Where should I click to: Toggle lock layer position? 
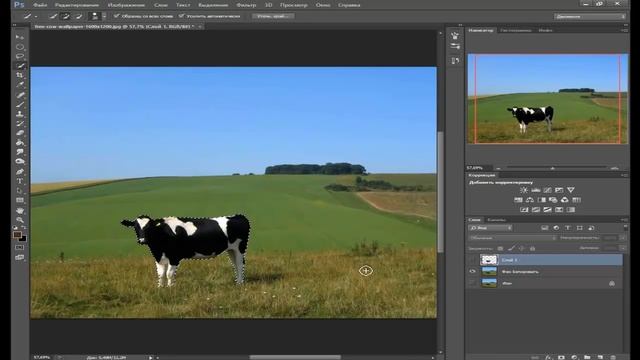[x=521, y=248]
